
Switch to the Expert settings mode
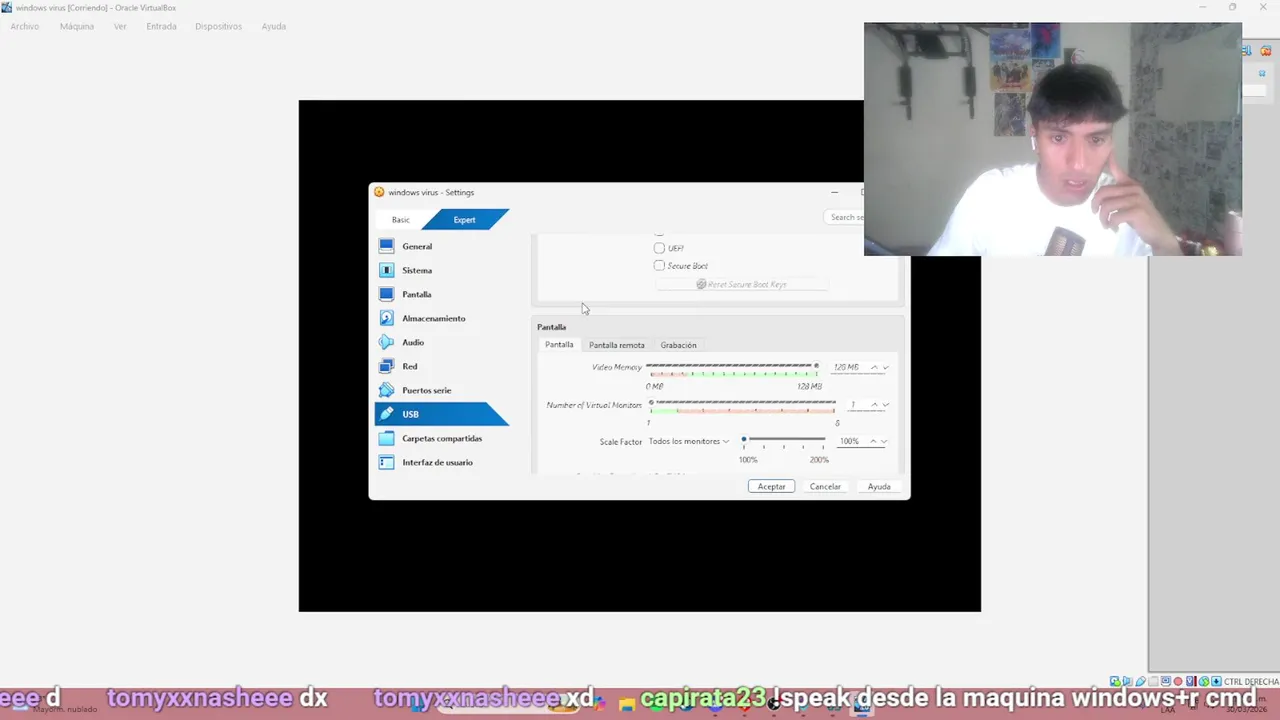[464, 220]
